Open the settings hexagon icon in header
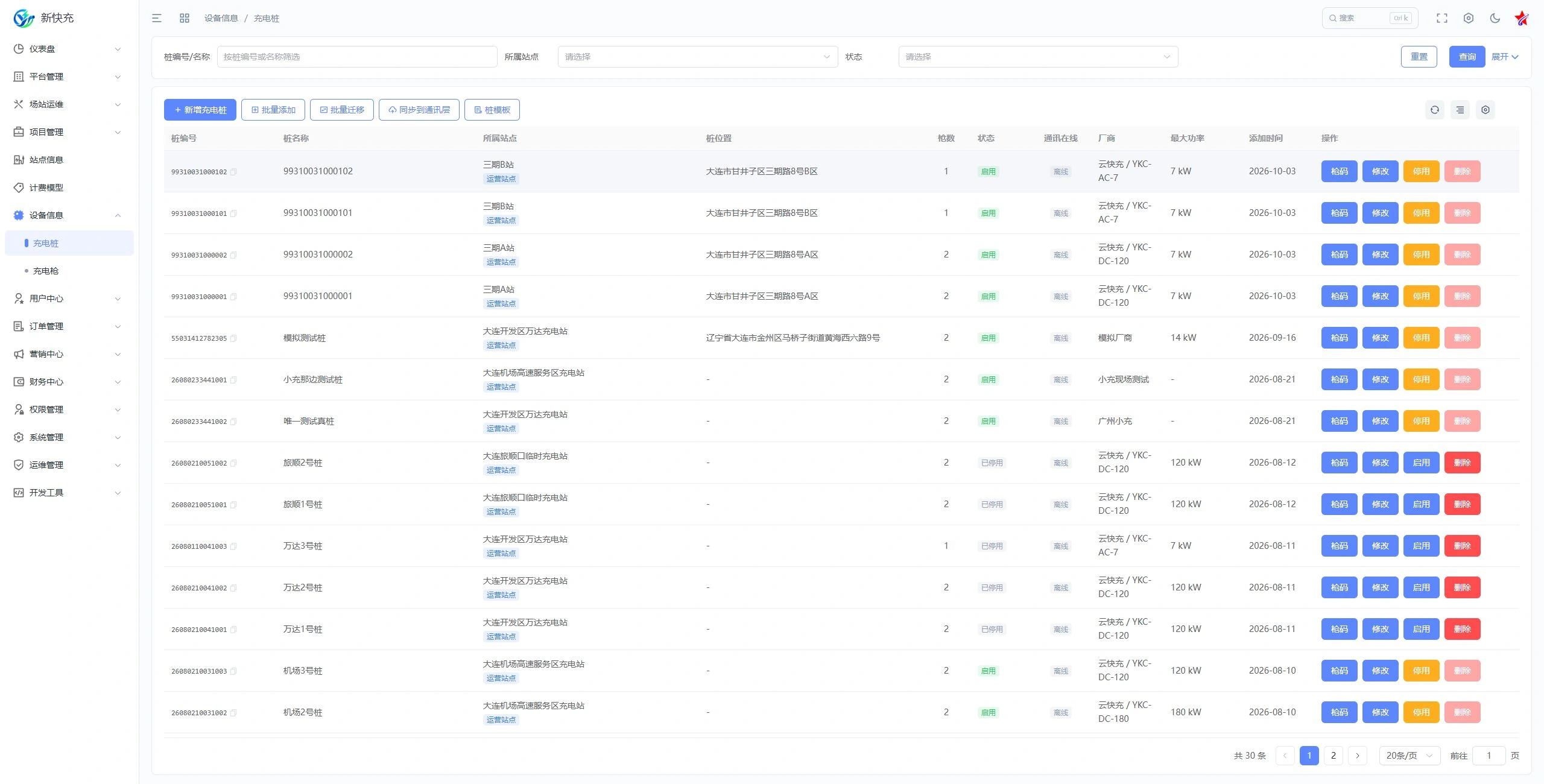Viewport: 1544px width, 784px height. coord(1469,18)
